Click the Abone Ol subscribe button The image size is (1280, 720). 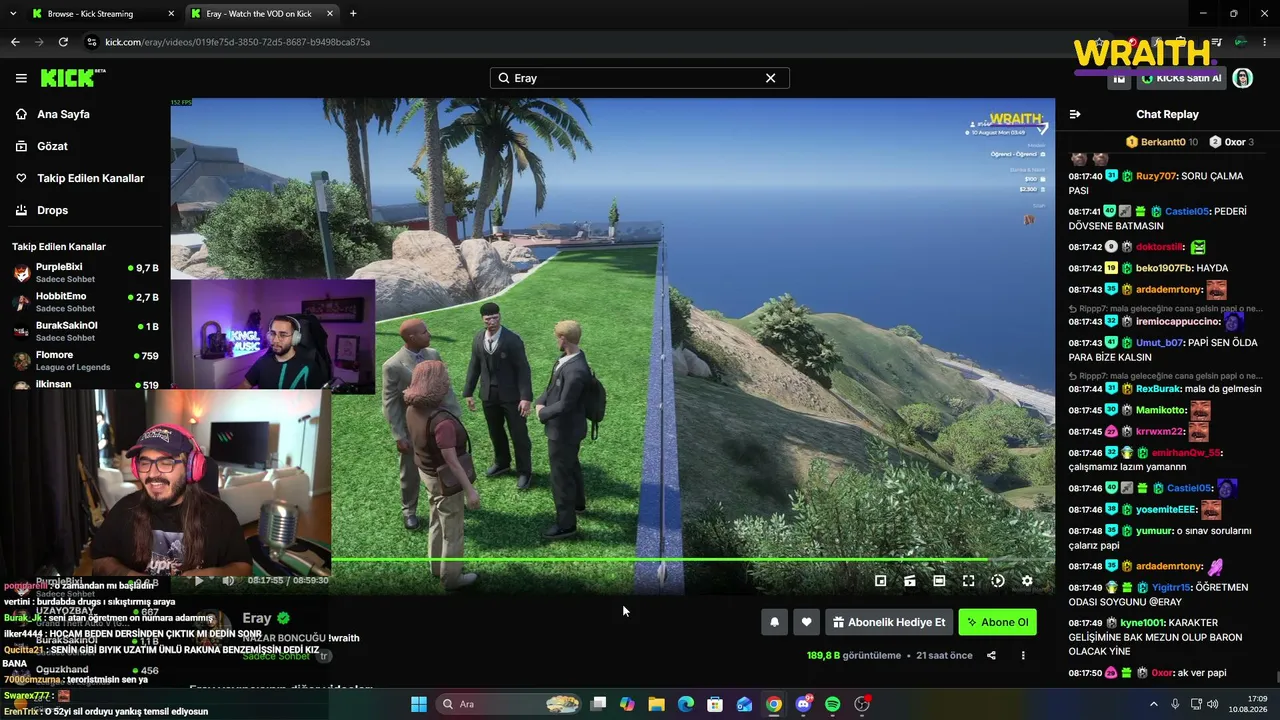coord(997,622)
